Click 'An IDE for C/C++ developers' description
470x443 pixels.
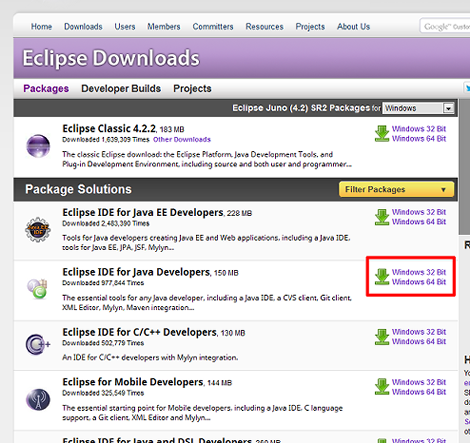click(x=150, y=358)
